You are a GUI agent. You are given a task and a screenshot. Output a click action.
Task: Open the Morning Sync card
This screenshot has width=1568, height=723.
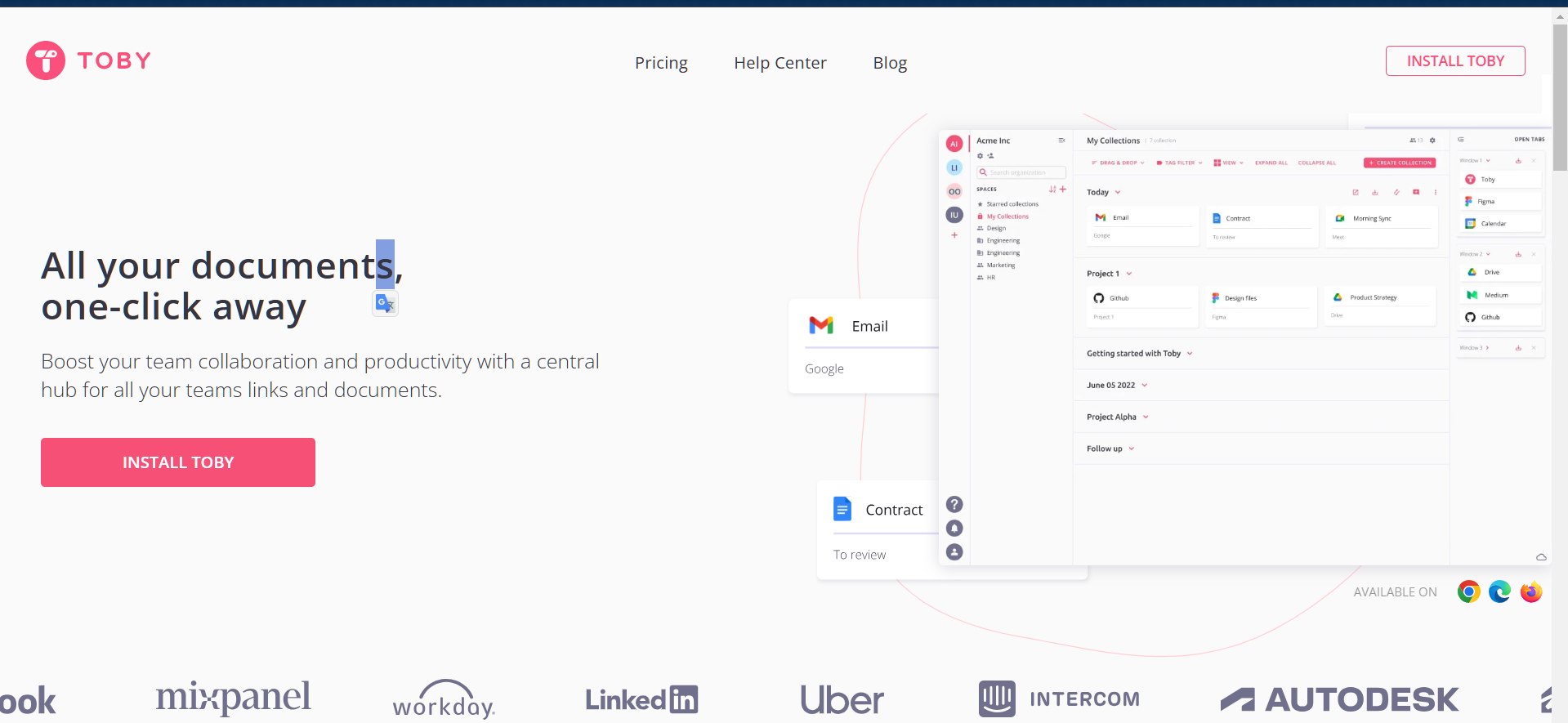pyautogui.click(x=1381, y=226)
